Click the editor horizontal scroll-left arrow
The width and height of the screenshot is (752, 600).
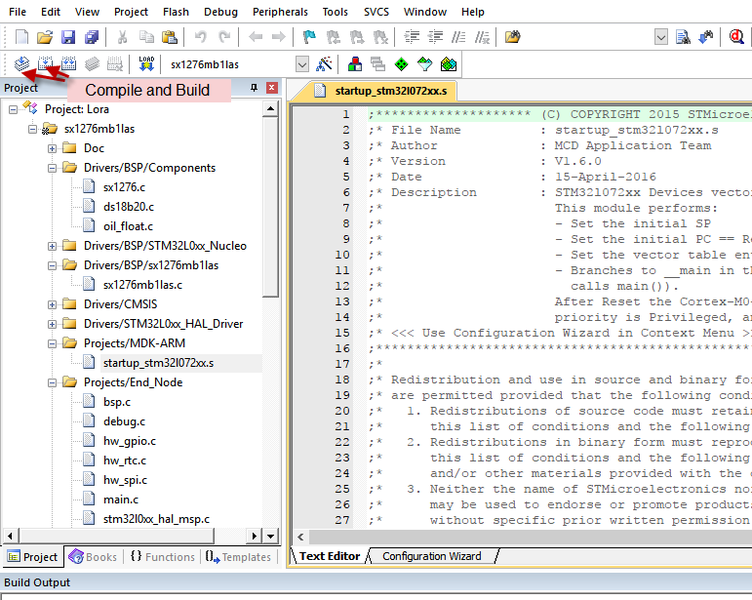(301, 537)
